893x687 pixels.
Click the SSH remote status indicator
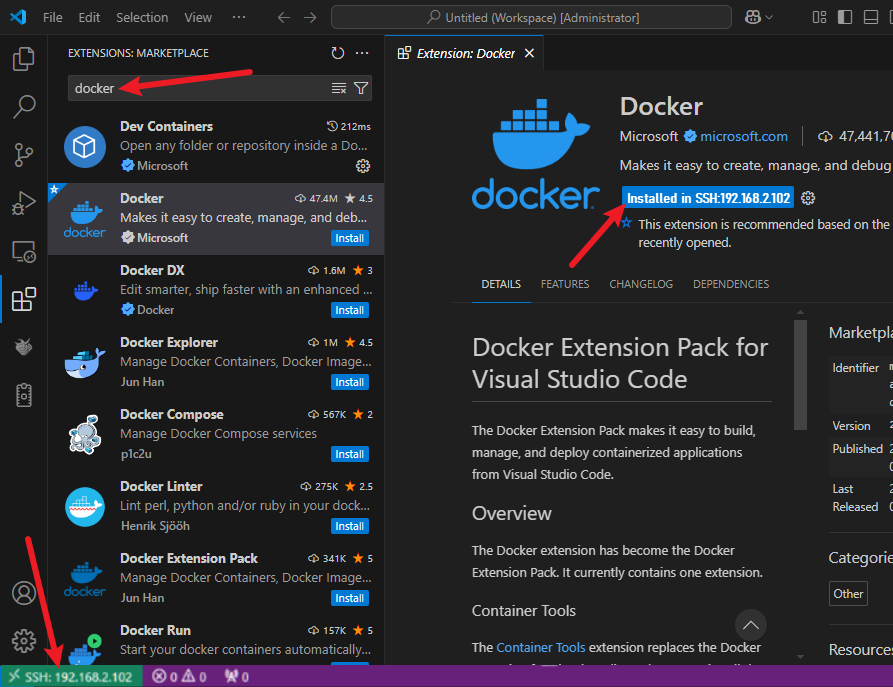[x=71, y=677]
